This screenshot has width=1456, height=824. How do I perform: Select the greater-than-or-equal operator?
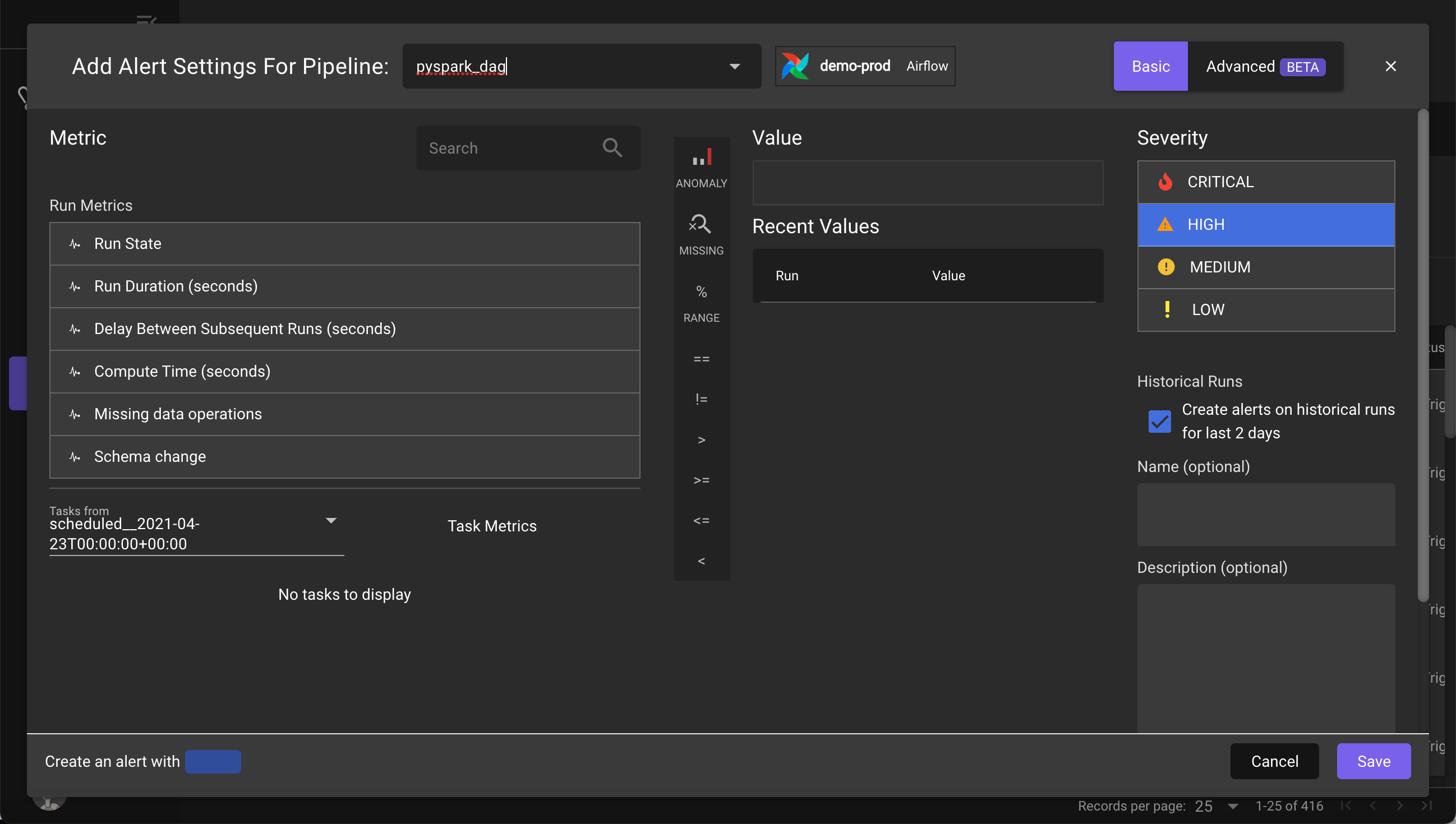701,480
